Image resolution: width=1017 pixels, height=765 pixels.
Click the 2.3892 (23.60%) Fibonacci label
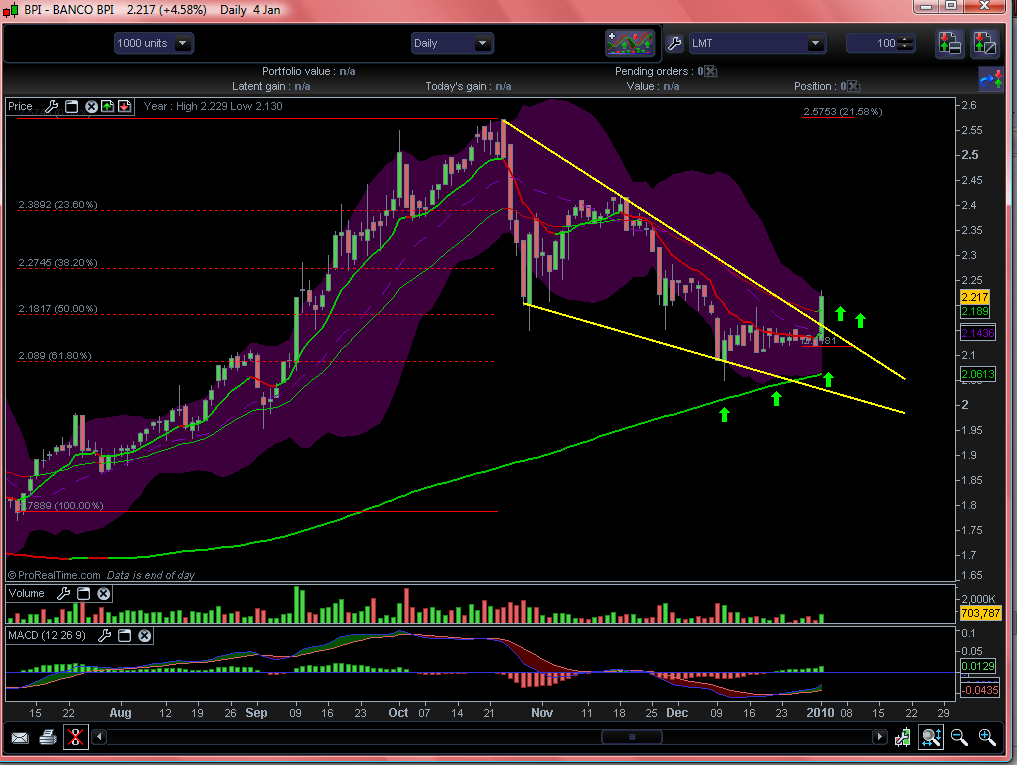(x=58, y=205)
